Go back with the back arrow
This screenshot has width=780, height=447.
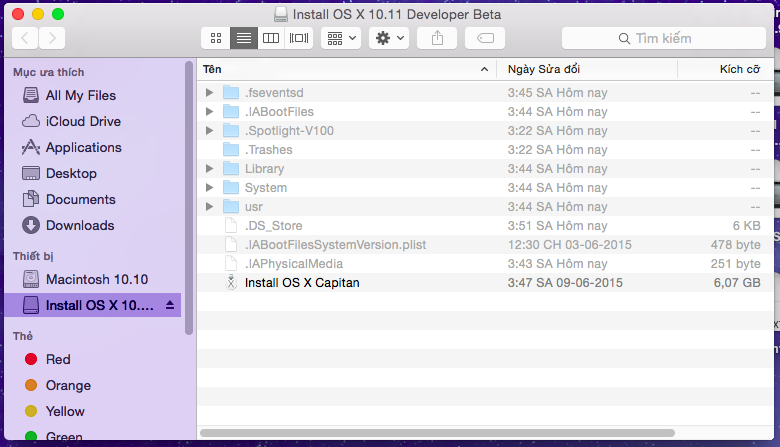(x=25, y=38)
